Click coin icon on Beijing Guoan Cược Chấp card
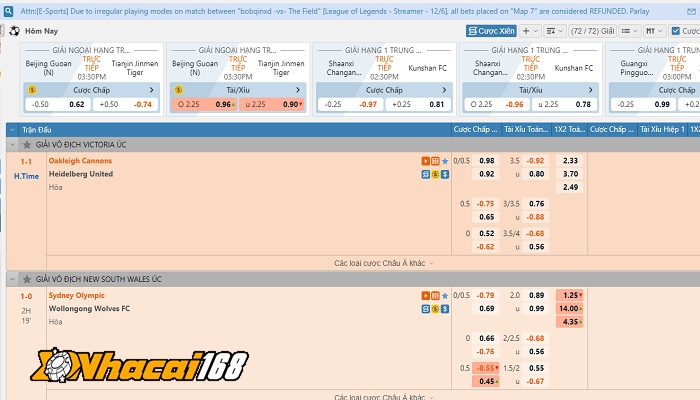Screen dimensions: 700x400 (32, 90)
